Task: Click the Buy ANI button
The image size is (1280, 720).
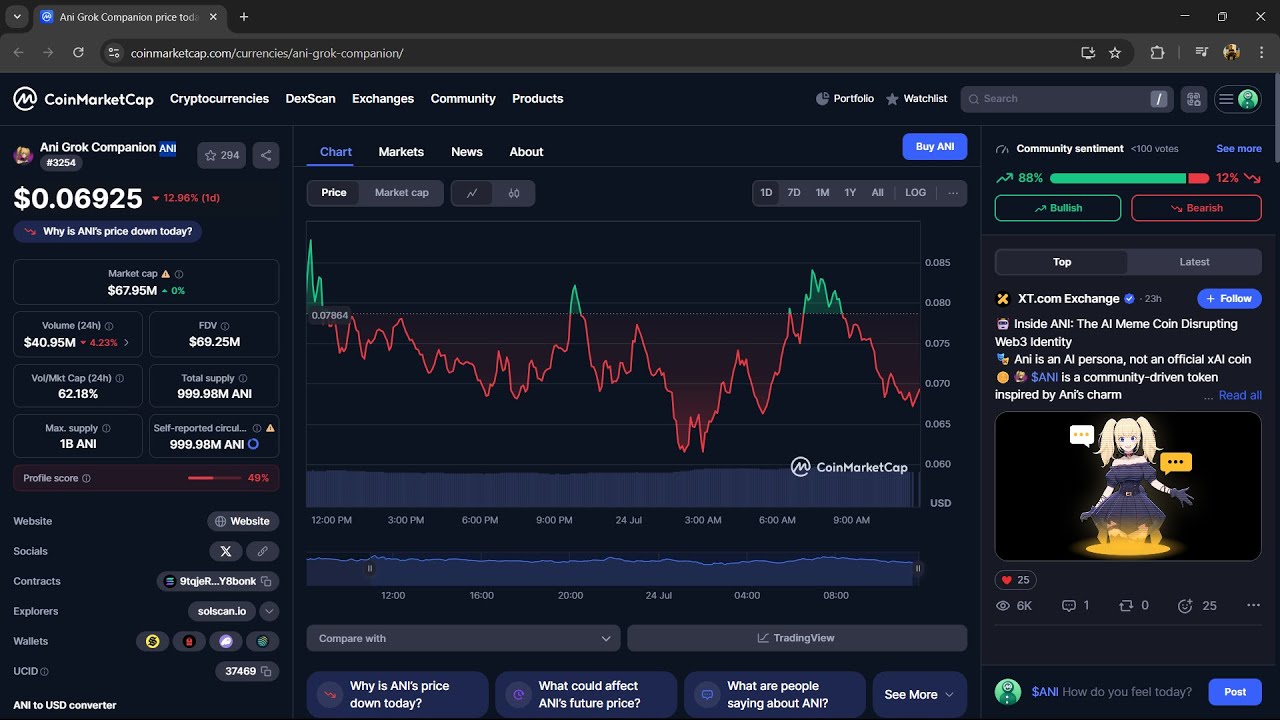Action: click(935, 147)
